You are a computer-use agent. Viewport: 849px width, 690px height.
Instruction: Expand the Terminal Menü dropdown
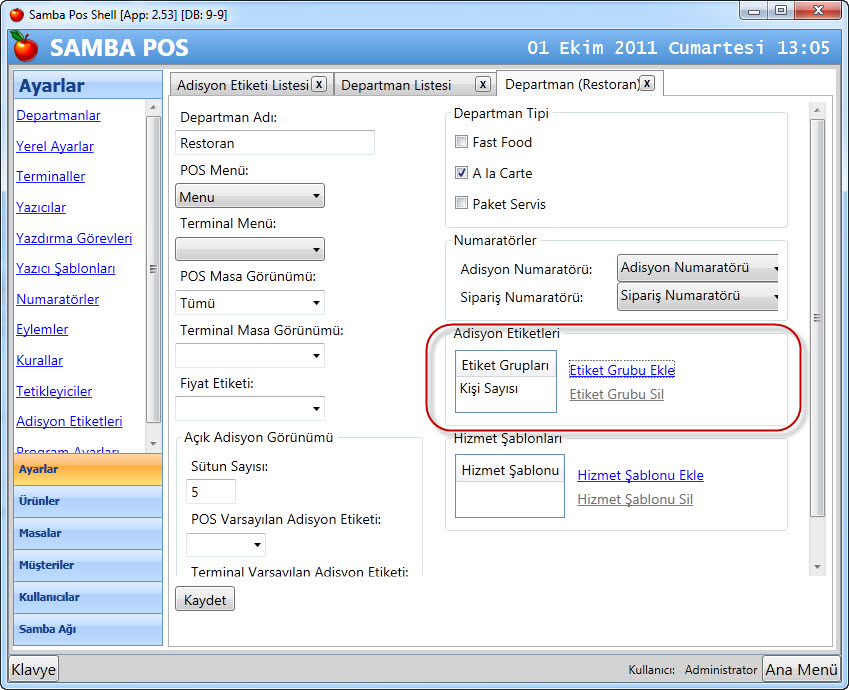coord(250,249)
